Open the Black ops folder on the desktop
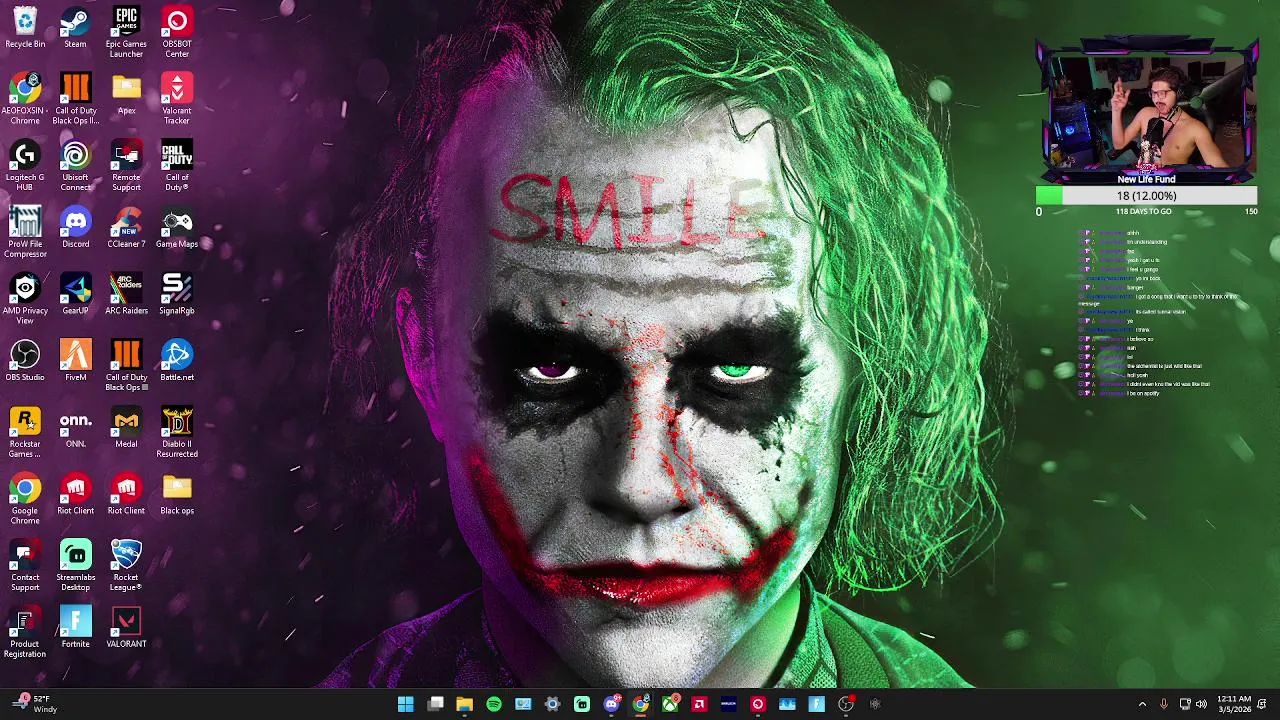1280x720 pixels. click(x=177, y=495)
